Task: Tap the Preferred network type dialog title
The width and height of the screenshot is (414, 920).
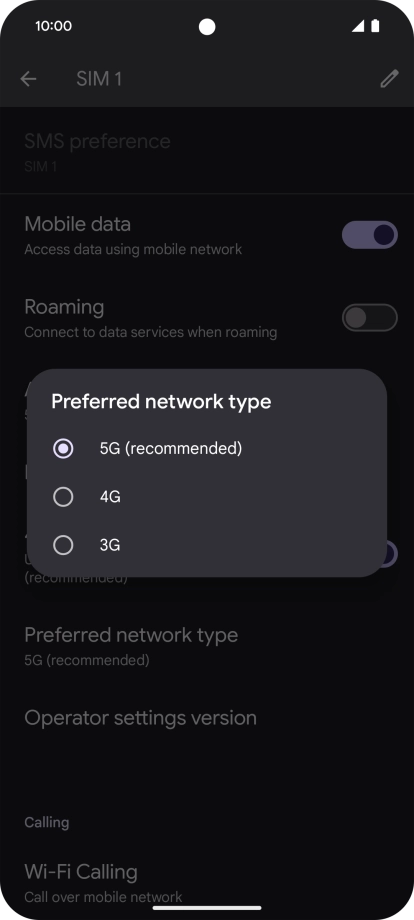Action: point(161,402)
